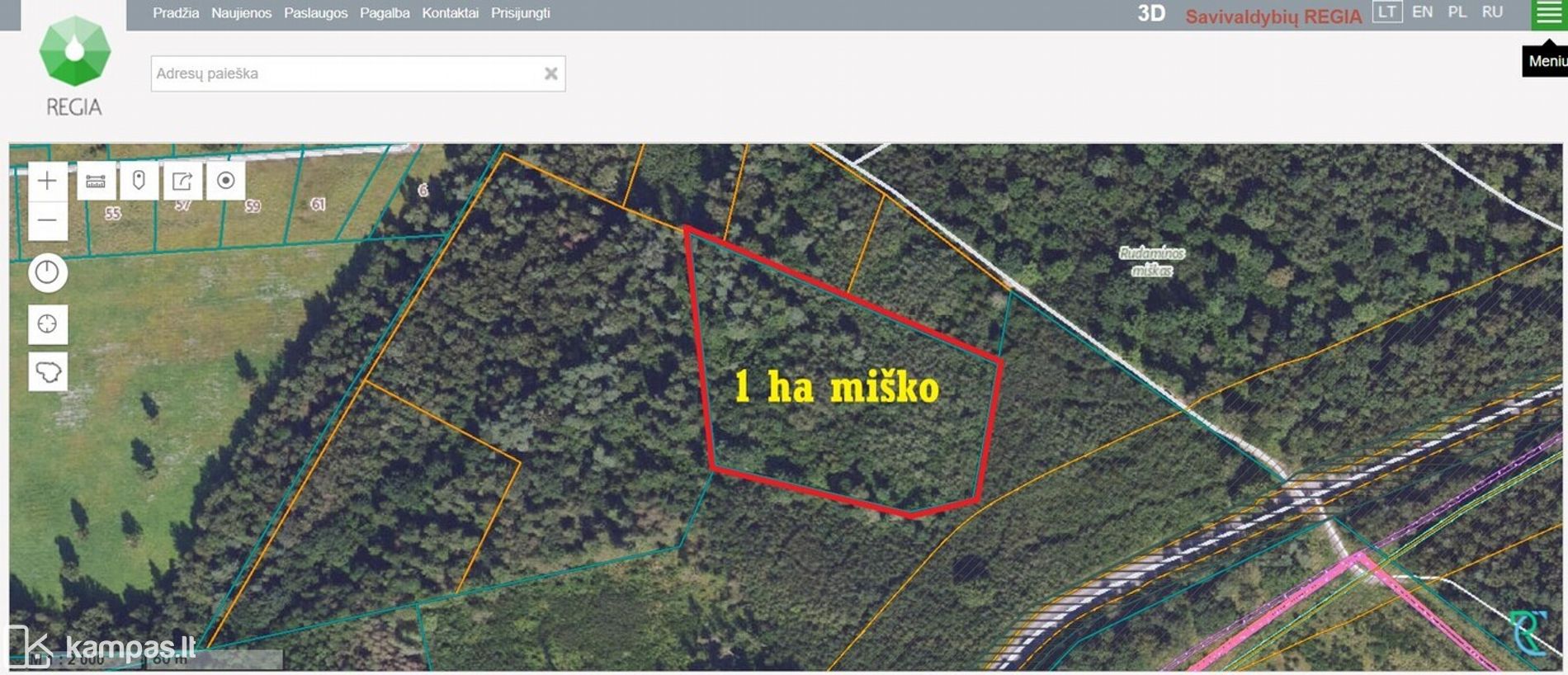Switch to 3D map view

click(1151, 13)
